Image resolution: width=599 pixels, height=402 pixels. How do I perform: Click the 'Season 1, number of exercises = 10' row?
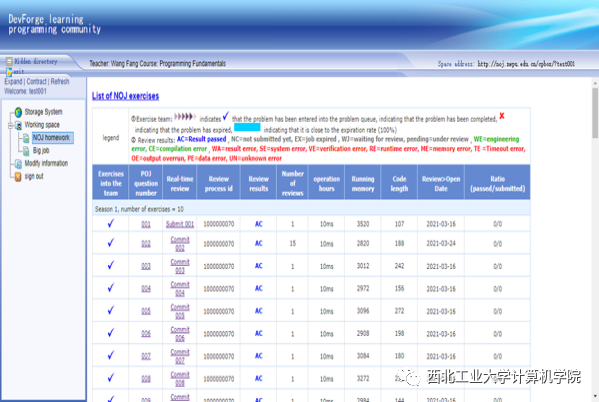pos(311,209)
